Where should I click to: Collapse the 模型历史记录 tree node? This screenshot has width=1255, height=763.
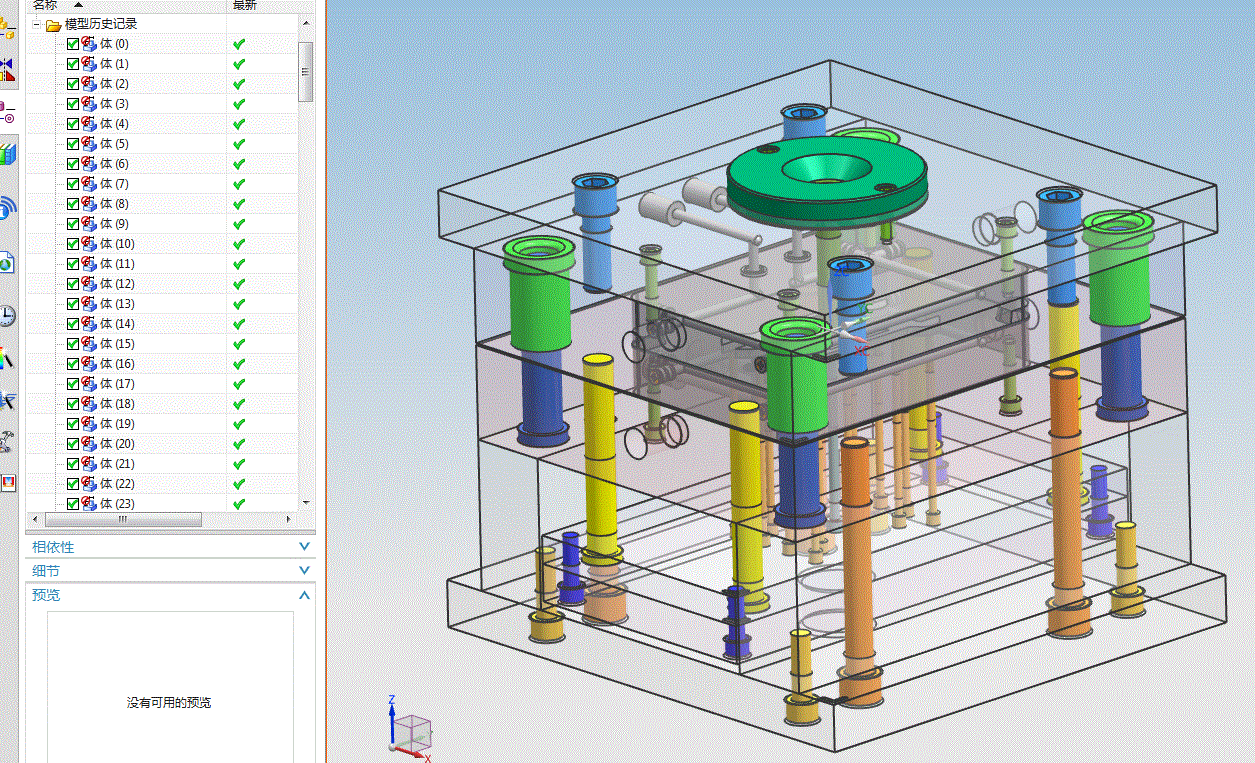pyautogui.click(x=37, y=24)
